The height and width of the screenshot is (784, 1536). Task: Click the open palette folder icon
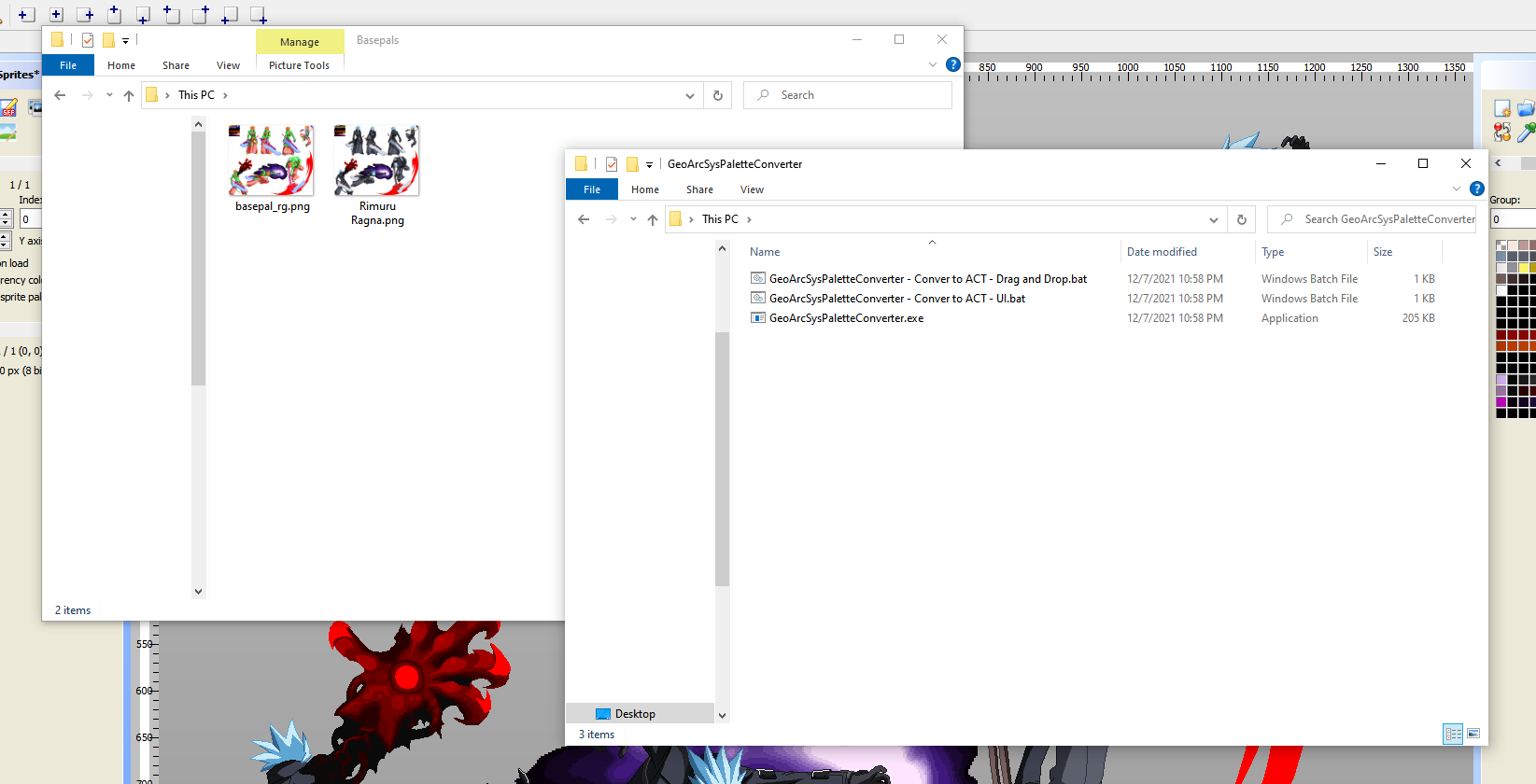click(x=1527, y=108)
